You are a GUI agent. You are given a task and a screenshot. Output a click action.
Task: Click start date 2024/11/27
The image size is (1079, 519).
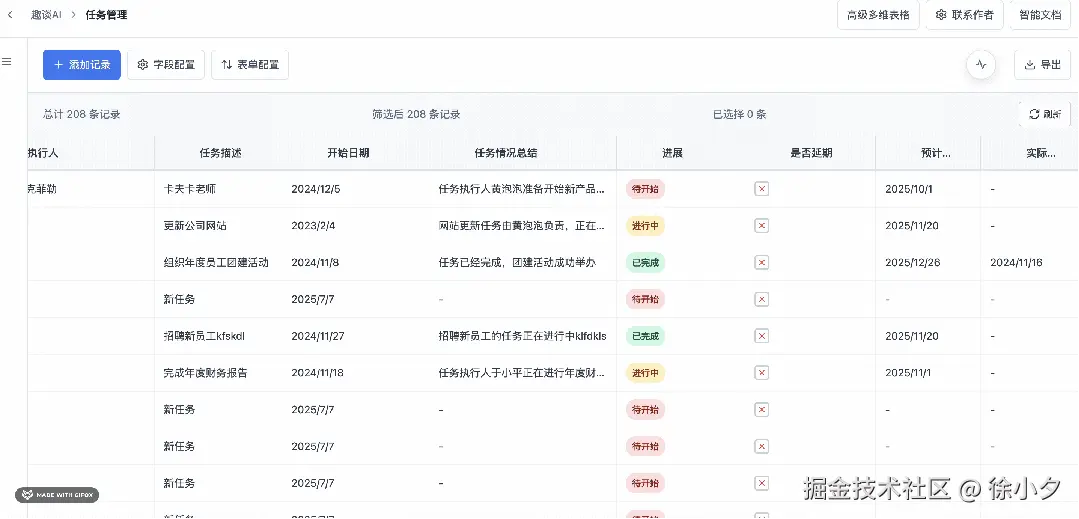click(x=319, y=336)
